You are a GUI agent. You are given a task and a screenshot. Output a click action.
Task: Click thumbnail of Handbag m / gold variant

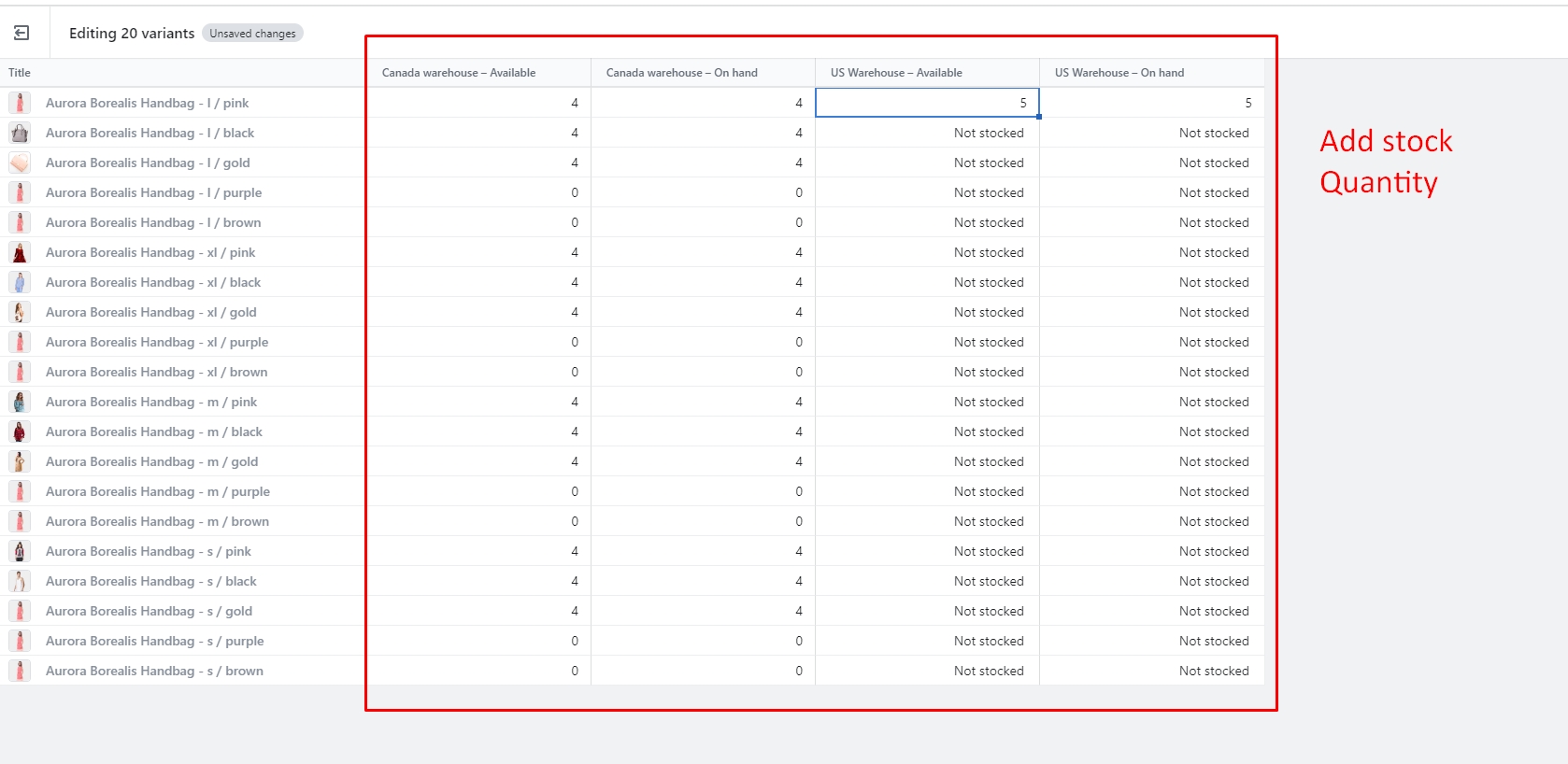tap(20, 461)
